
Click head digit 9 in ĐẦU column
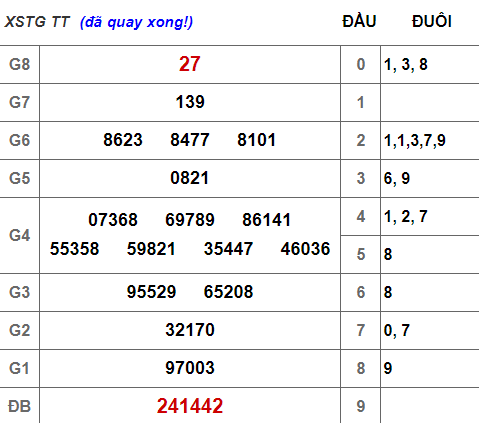point(361,406)
